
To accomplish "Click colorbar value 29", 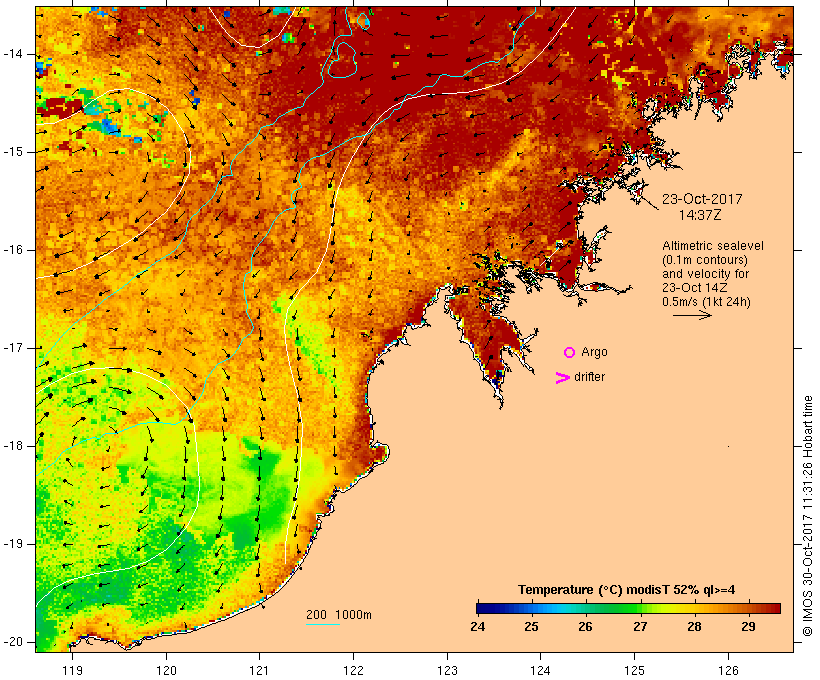I will [x=748, y=627].
